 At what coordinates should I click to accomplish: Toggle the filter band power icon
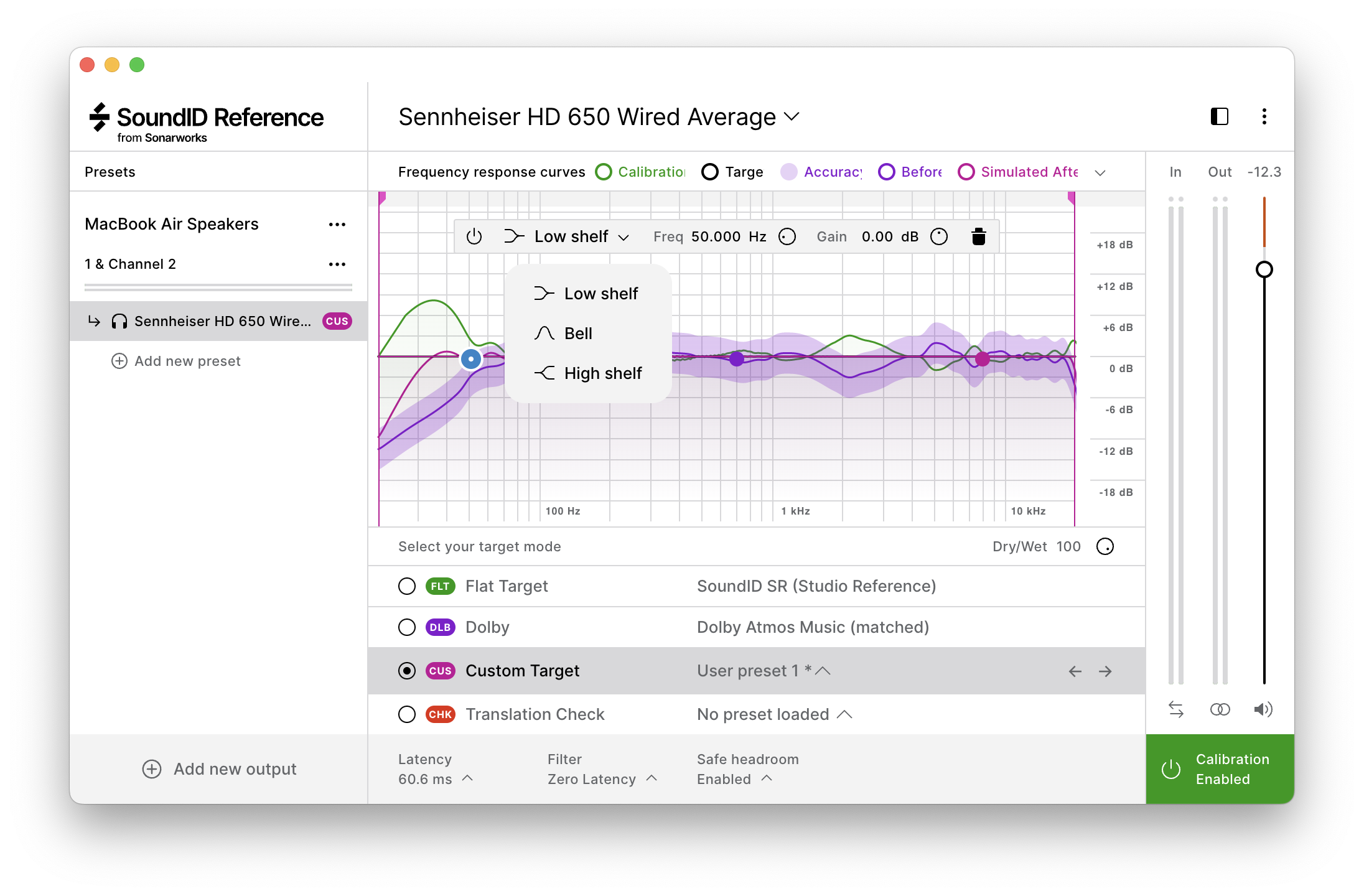tap(474, 236)
